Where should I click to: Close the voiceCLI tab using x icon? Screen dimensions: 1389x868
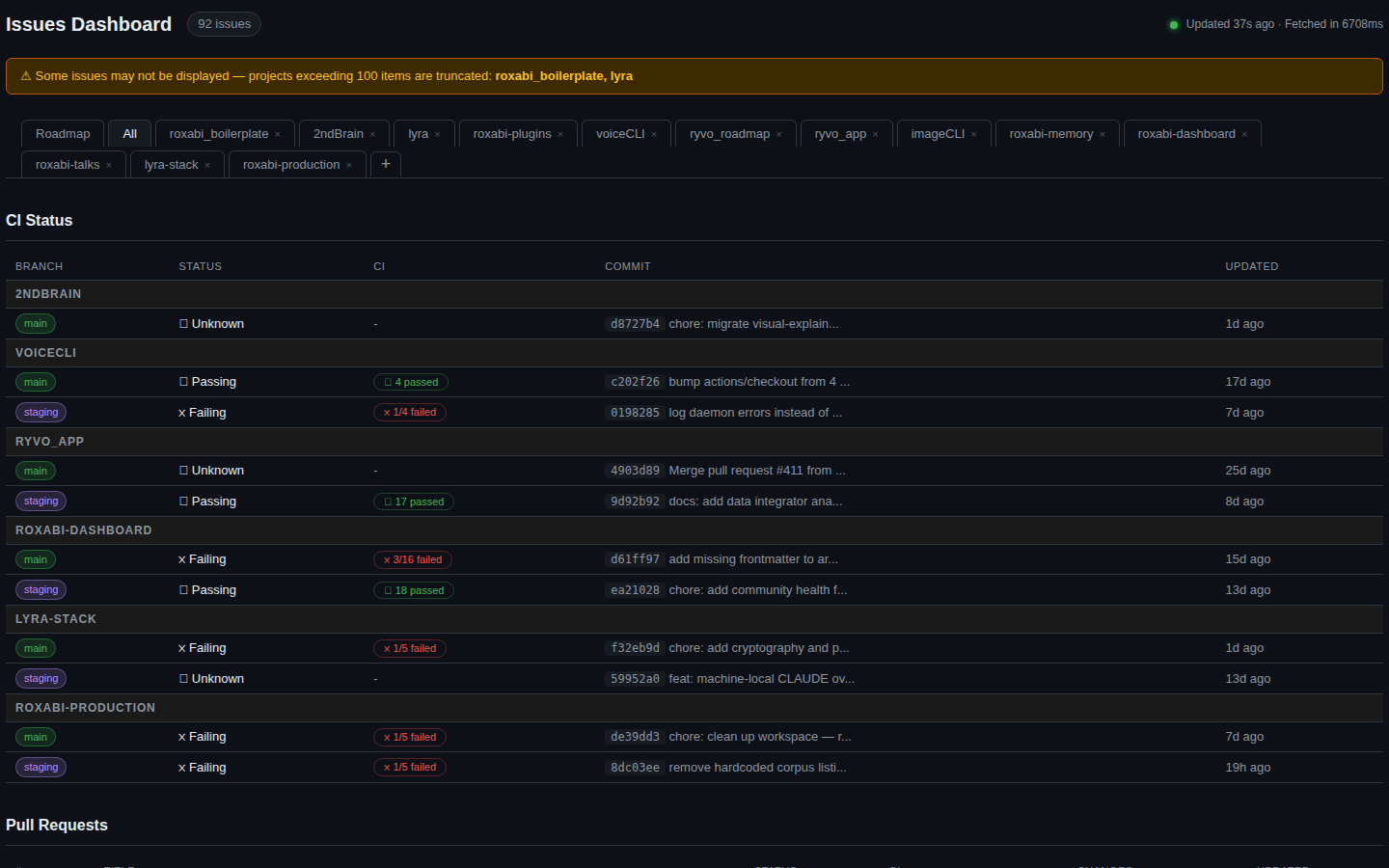click(654, 135)
